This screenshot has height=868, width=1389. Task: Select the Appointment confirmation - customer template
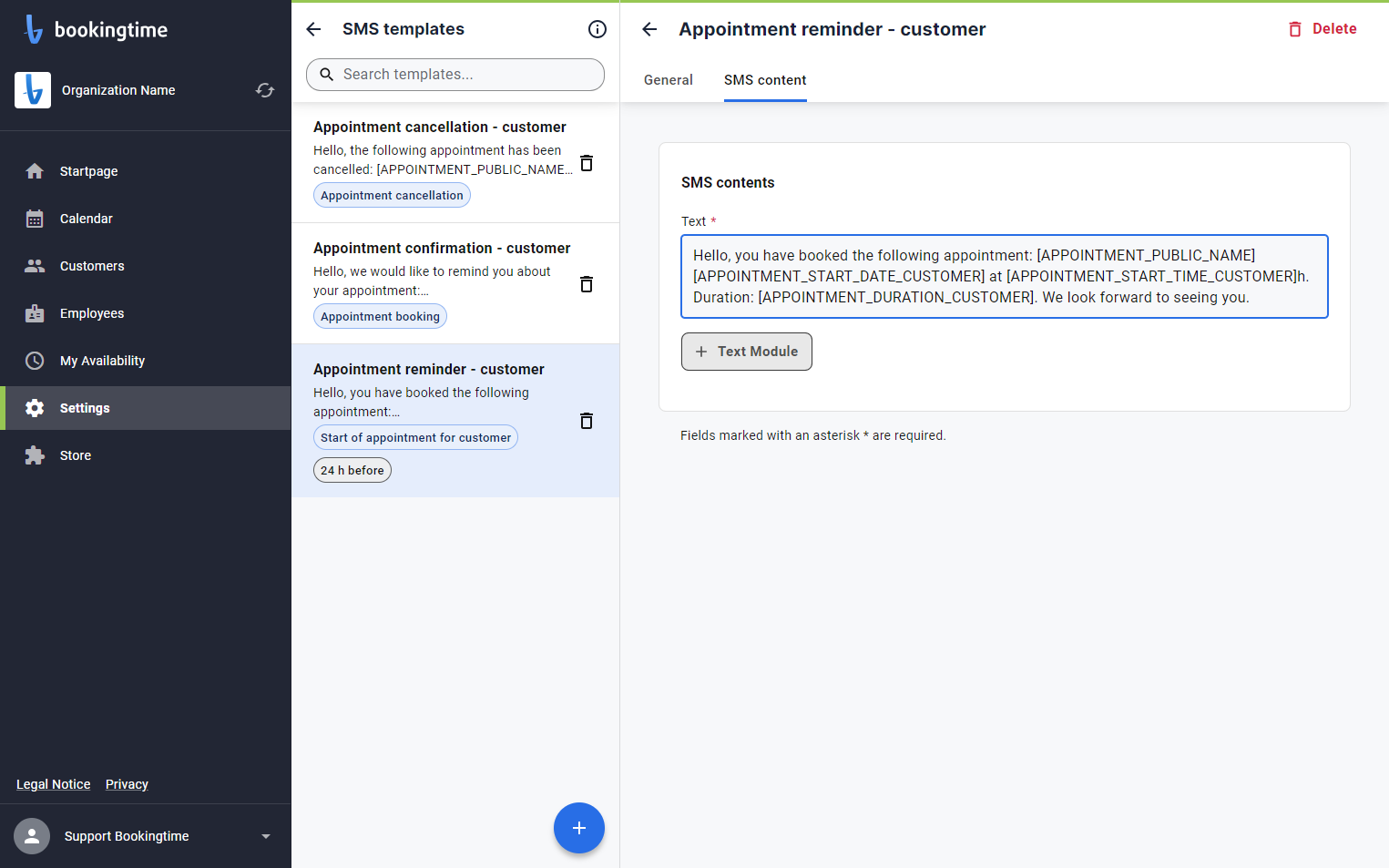(455, 283)
